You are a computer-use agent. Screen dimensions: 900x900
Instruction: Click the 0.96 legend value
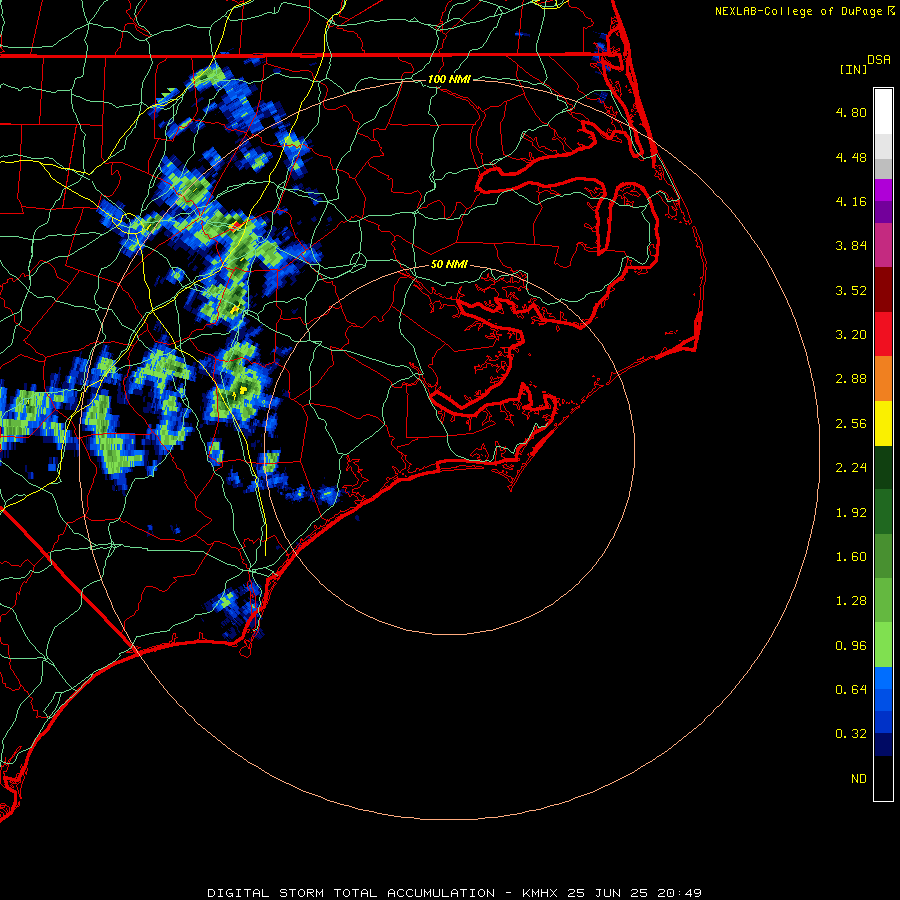pos(851,646)
